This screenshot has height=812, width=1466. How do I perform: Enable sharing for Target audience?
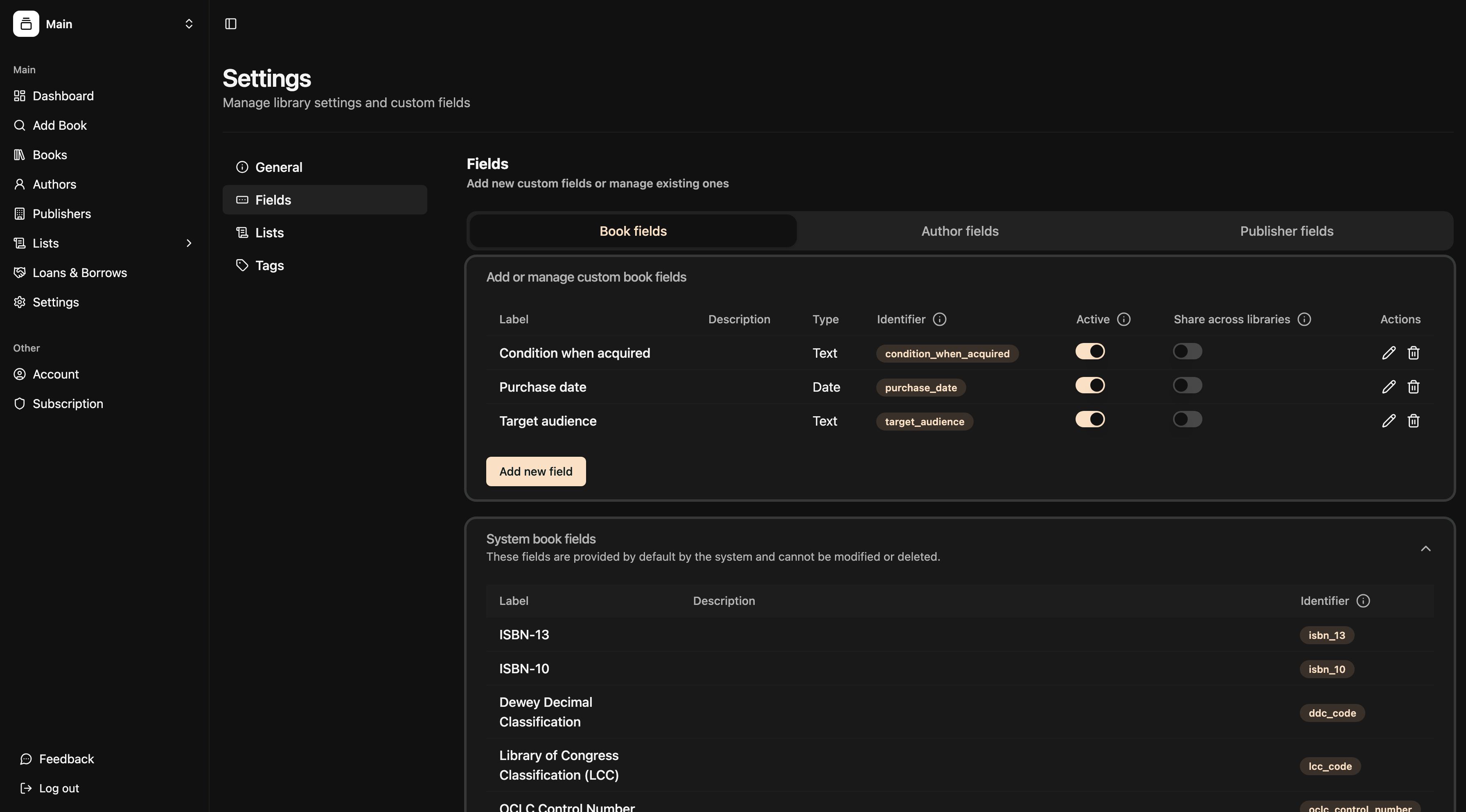[1188, 420]
